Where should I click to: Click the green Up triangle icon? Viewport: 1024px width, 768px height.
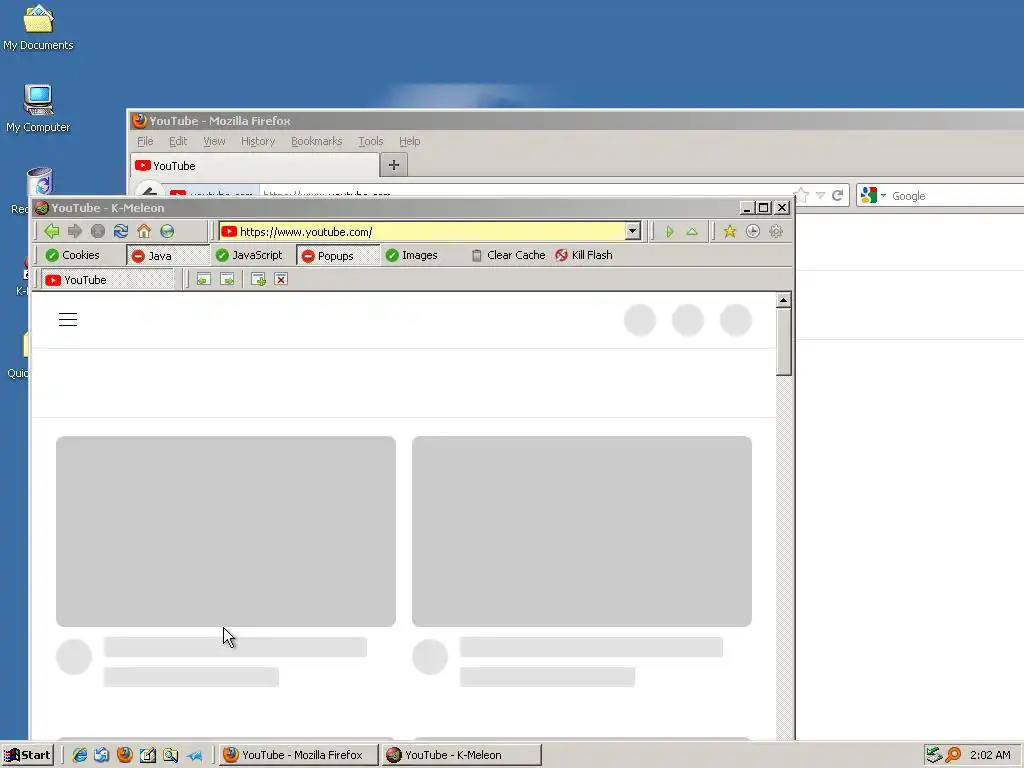pyautogui.click(x=692, y=232)
